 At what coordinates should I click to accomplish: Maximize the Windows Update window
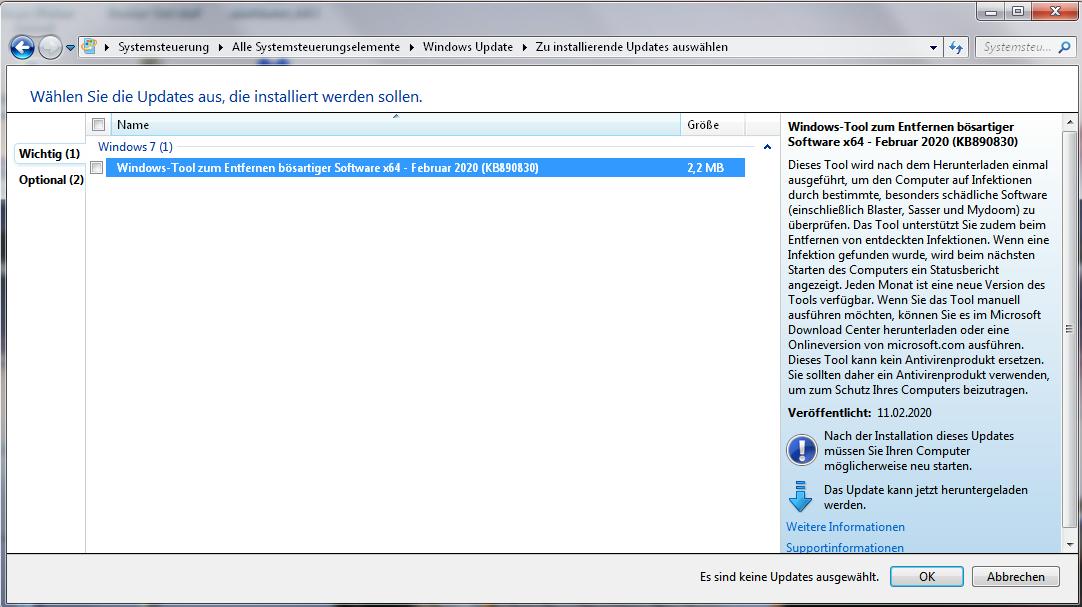pyautogui.click(x=1019, y=11)
